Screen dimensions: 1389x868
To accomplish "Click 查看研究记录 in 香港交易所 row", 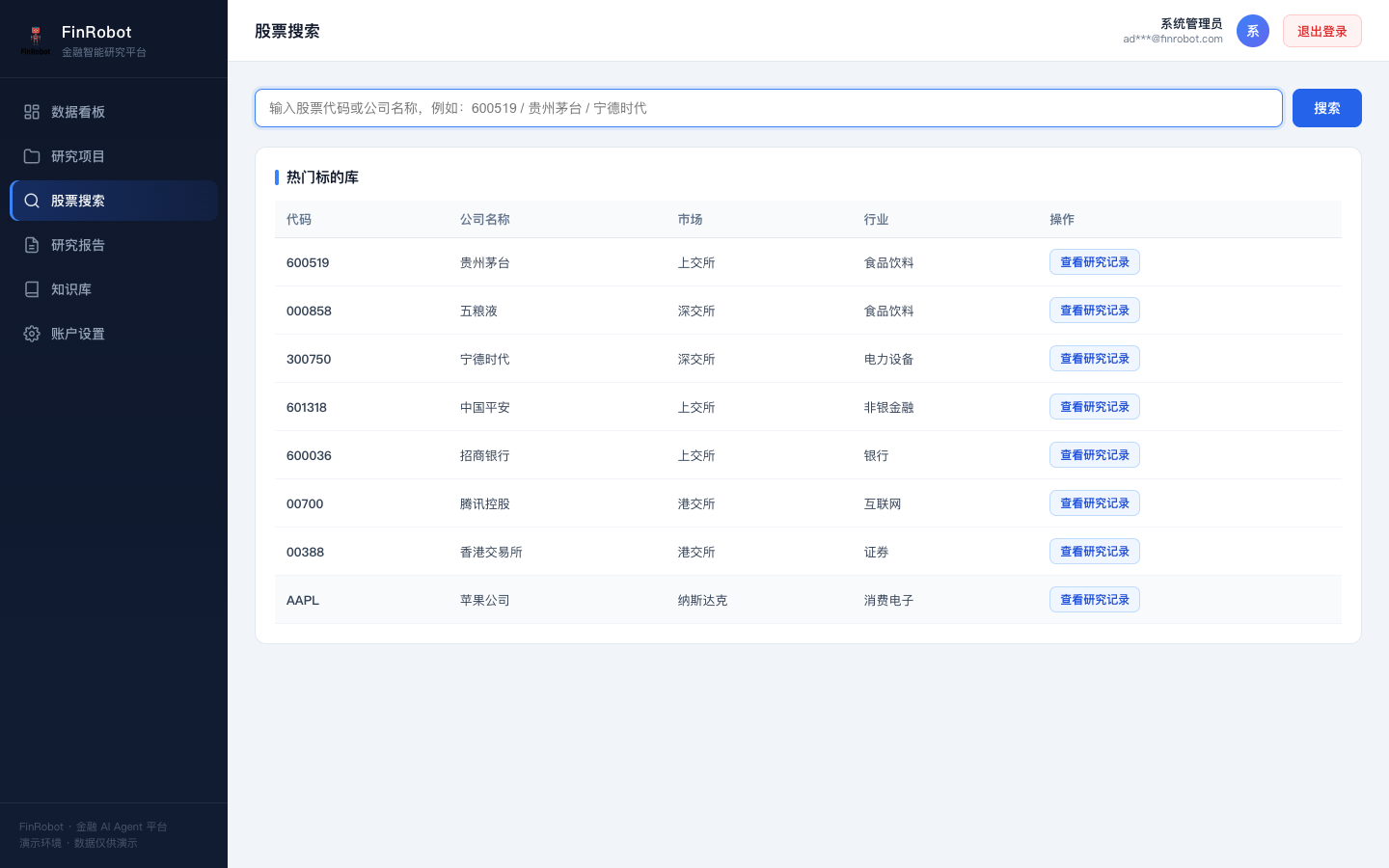I will pyautogui.click(x=1095, y=552).
